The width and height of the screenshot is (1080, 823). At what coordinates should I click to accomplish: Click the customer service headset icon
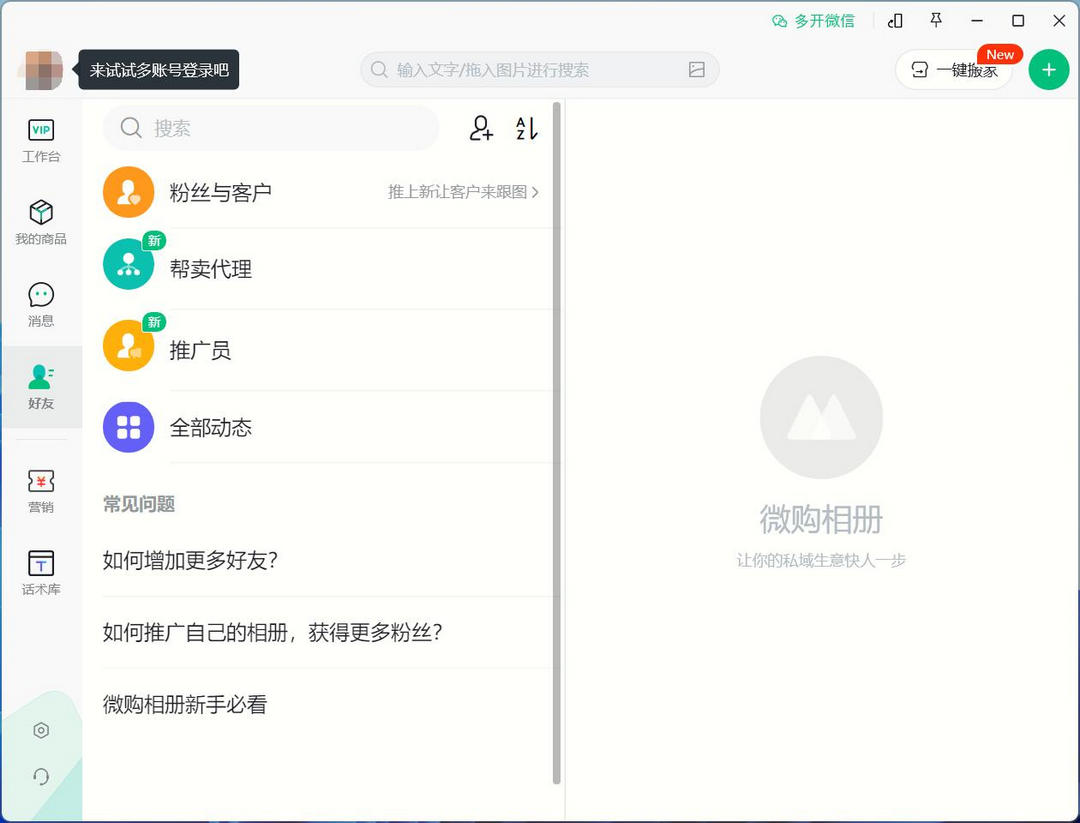[x=41, y=777]
